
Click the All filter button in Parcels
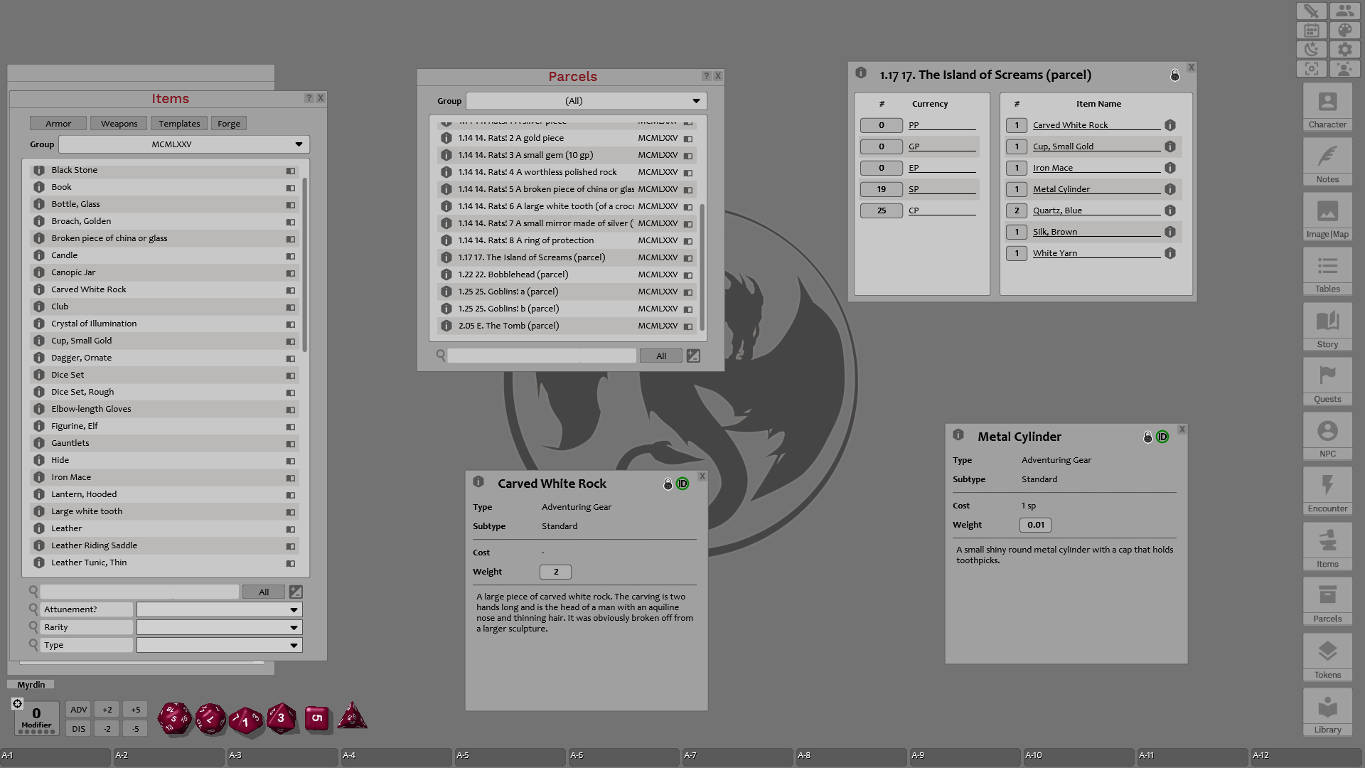coord(662,355)
